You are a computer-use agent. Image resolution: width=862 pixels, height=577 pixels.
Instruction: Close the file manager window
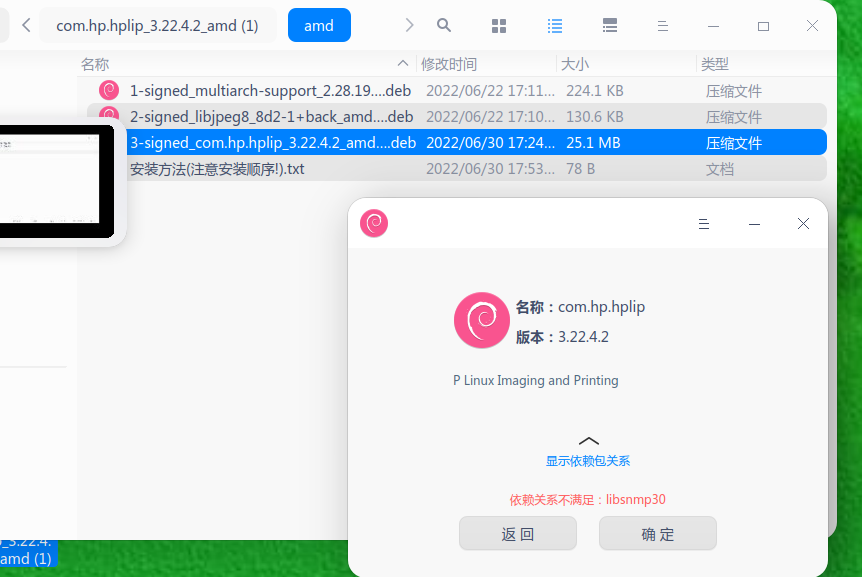coord(813,26)
